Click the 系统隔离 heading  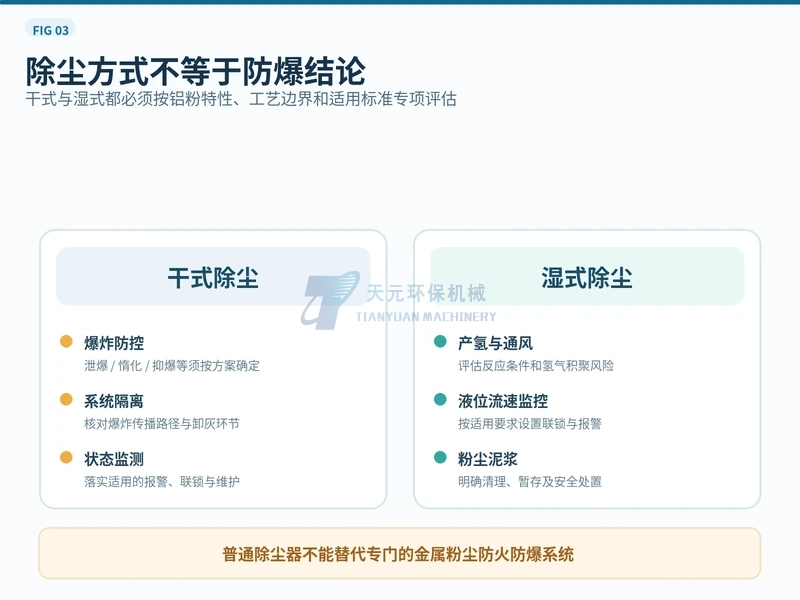coord(114,401)
